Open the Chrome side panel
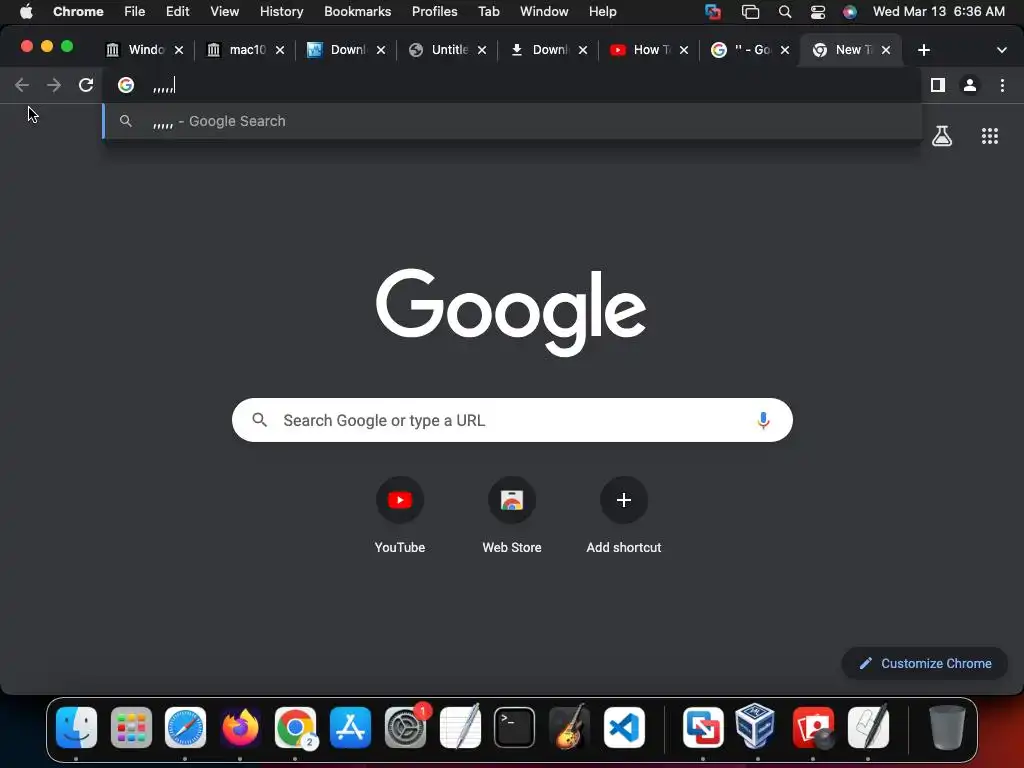This screenshot has height=768, width=1024. click(x=938, y=85)
